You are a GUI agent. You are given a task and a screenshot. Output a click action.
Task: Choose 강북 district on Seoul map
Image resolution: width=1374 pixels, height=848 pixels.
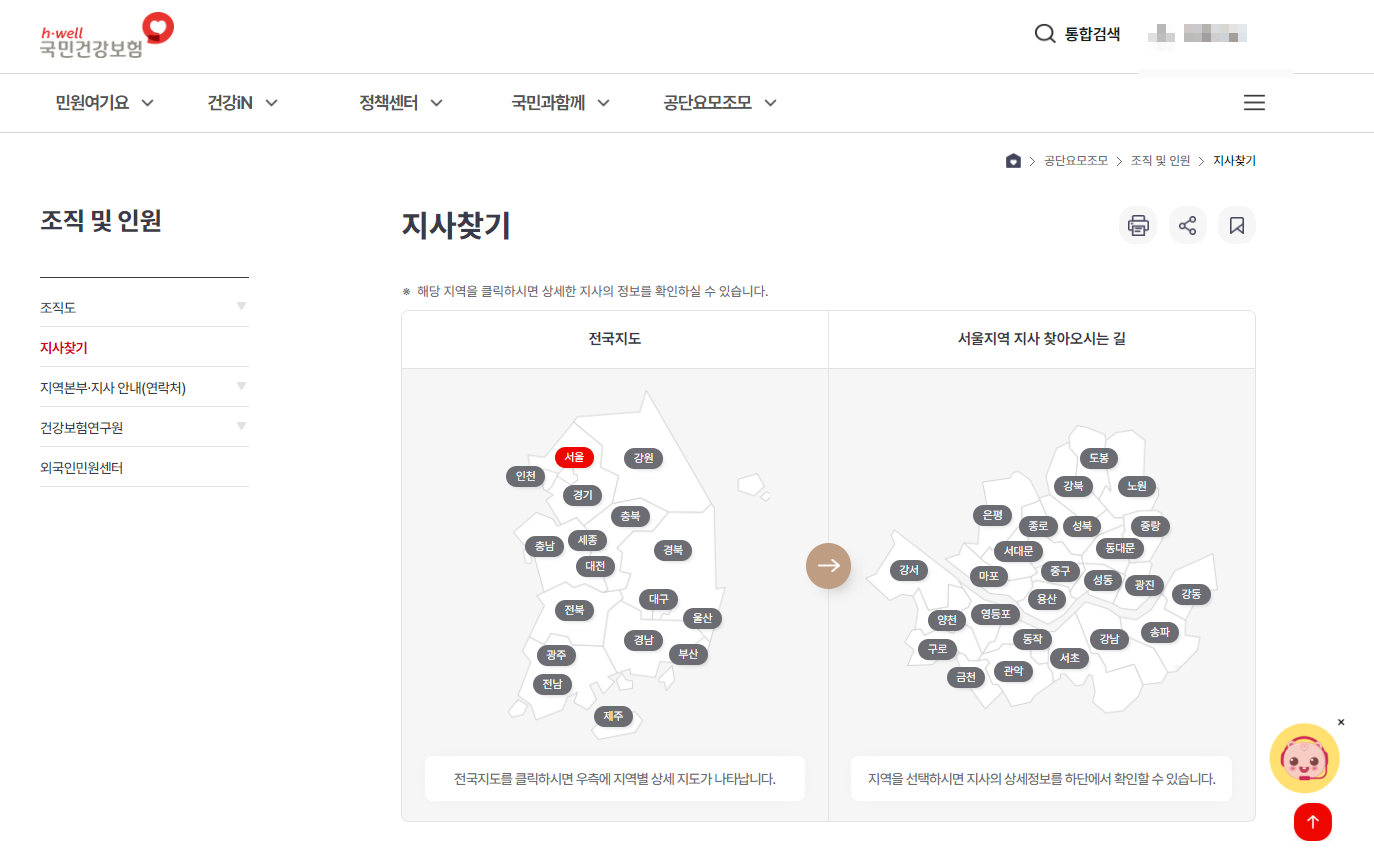(1073, 486)
